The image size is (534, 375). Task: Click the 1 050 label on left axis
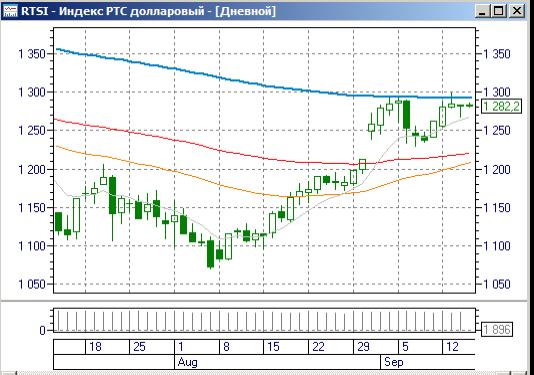[x=32, y=284]
